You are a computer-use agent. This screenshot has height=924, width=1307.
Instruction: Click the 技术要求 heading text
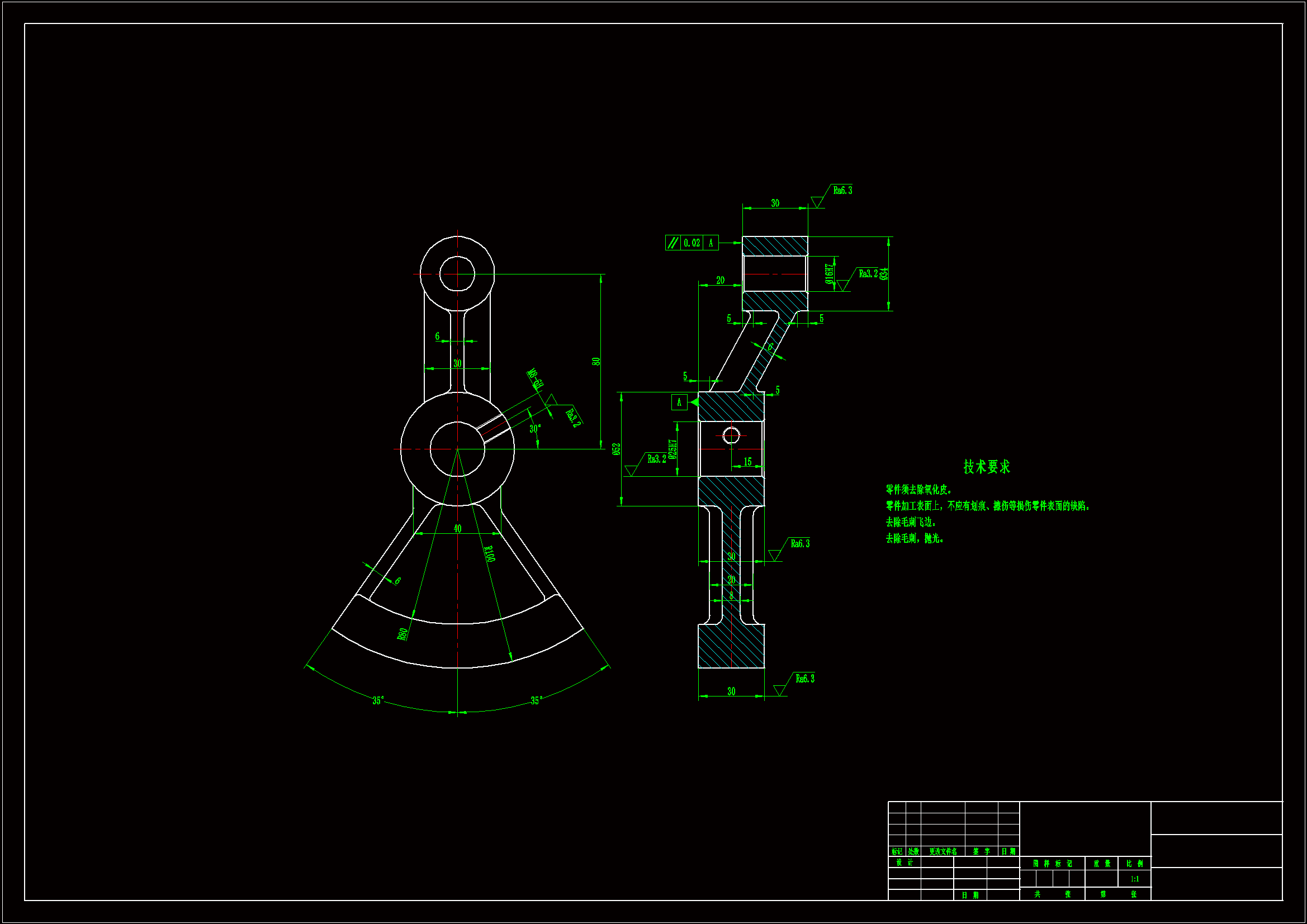(x=987, y=467)
